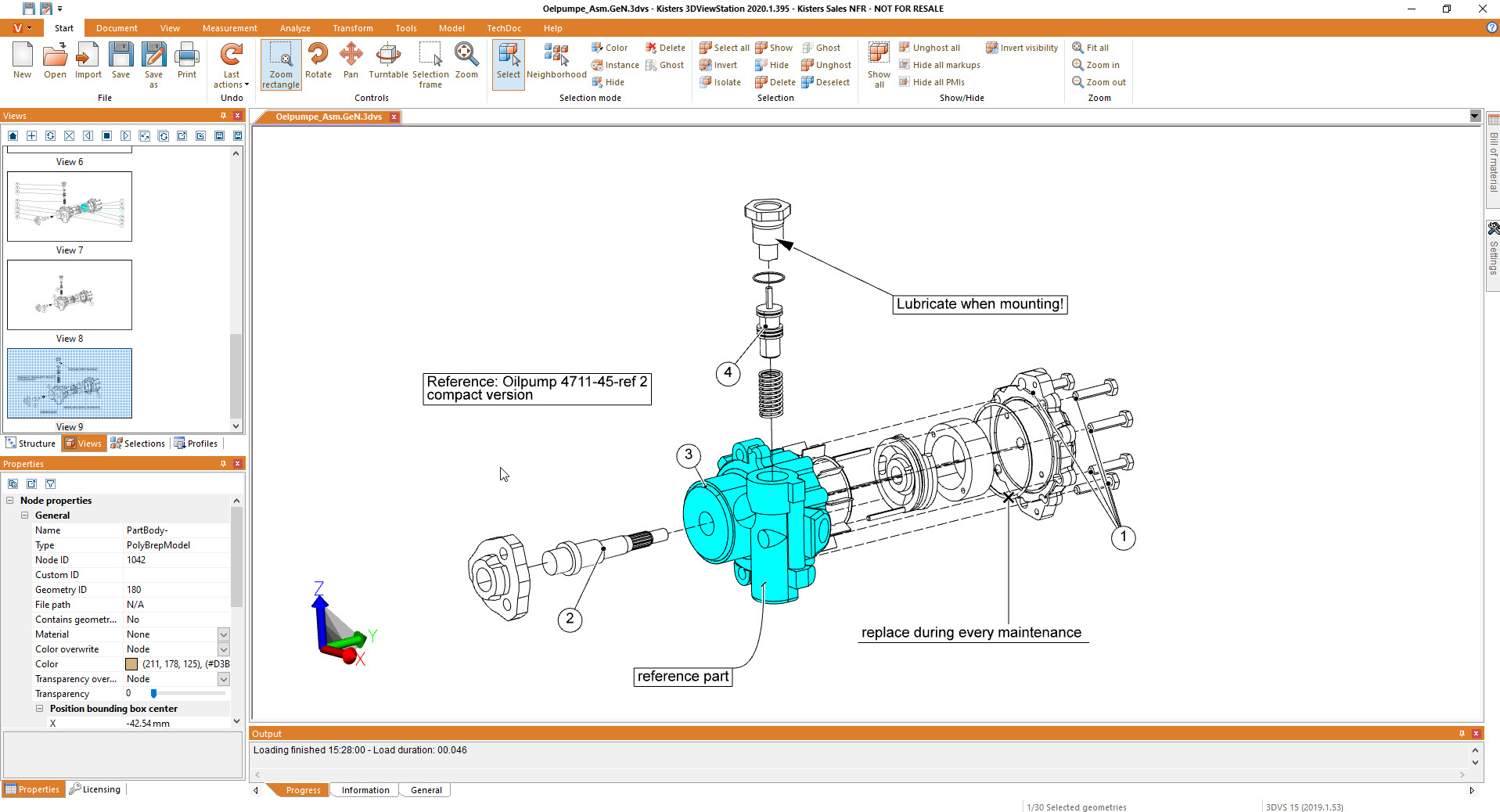Click Zoom in

[x=1095, y=65]
